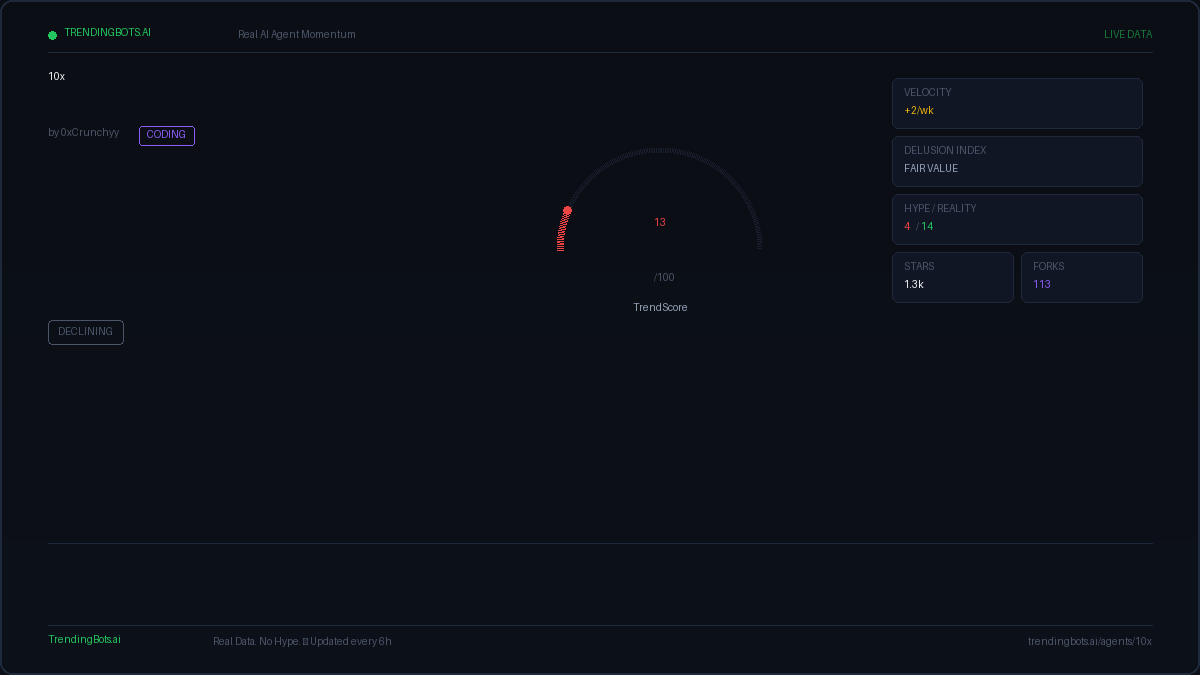
Task: Click the 1.3k stars value
Action: (914, 284)
